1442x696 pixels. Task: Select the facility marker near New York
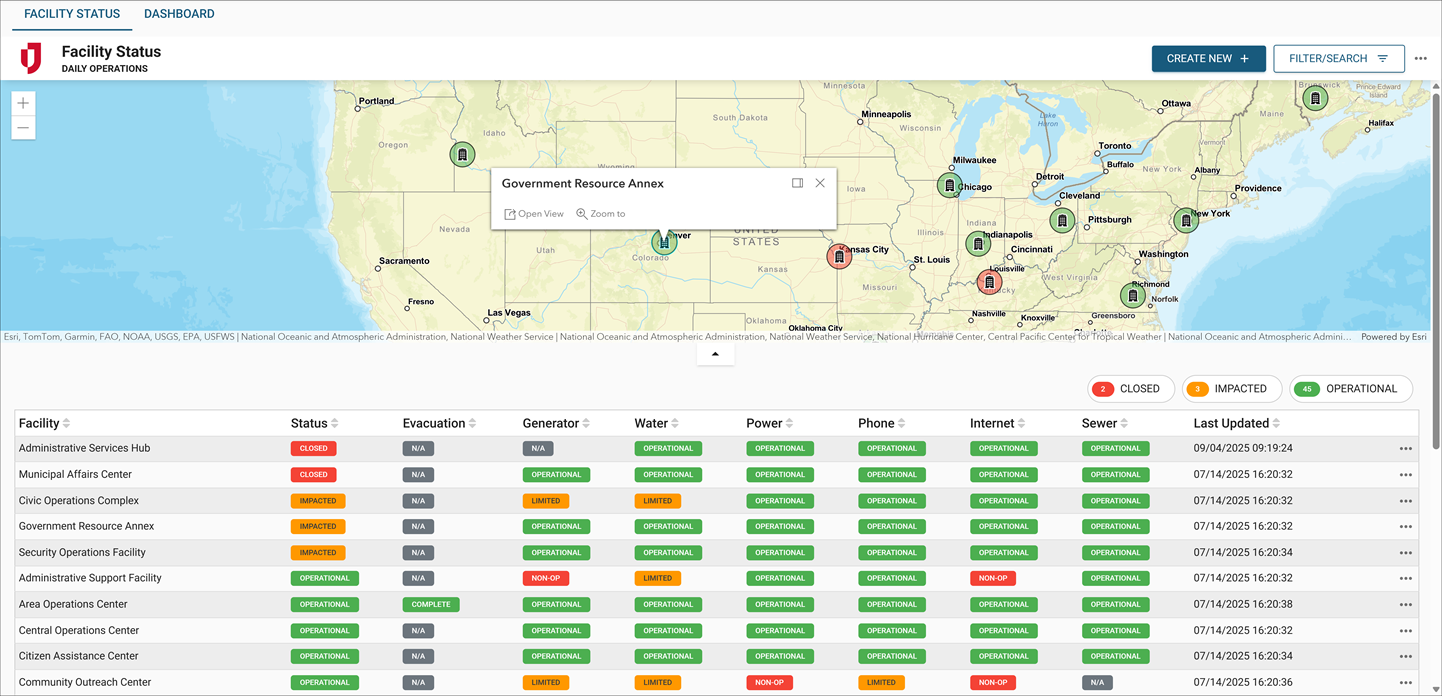(1185, 220)
